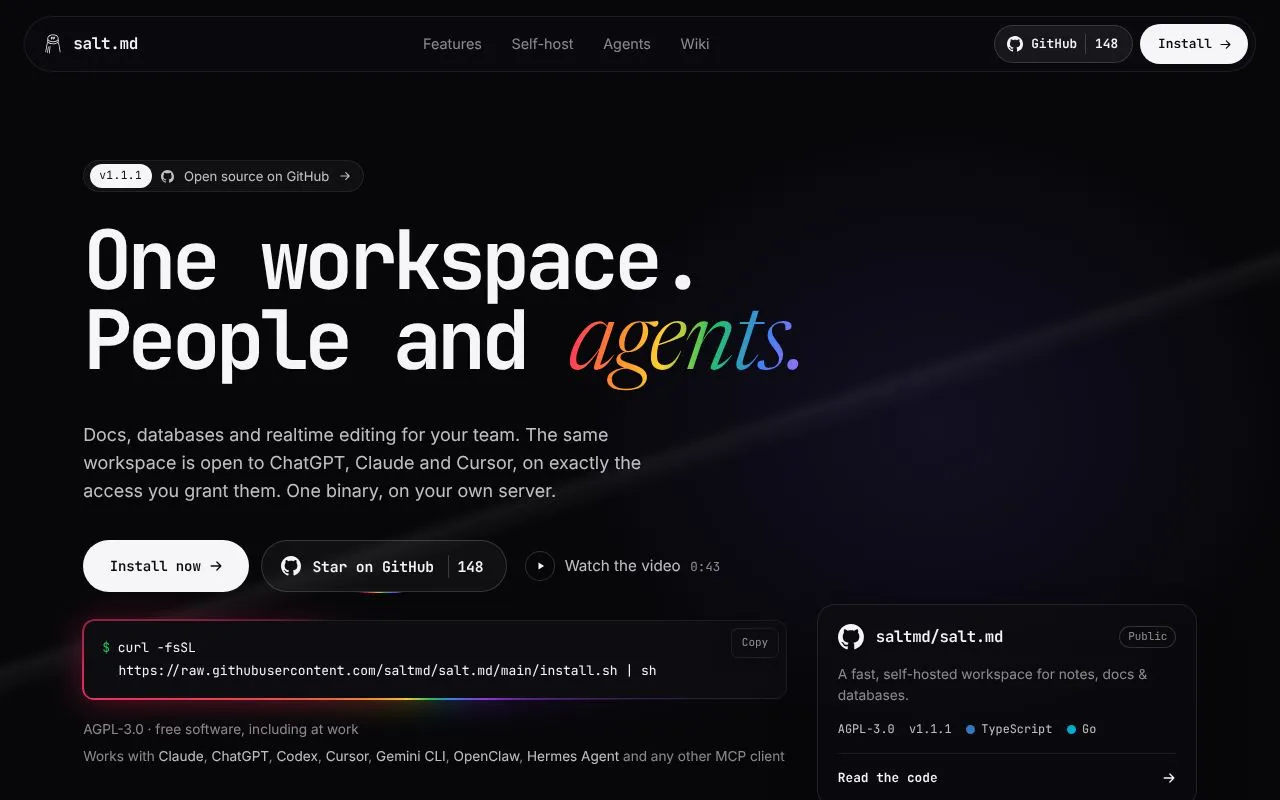Click the install.sh URL in the command box
Image resolution: width=1280 pixels, height=800 pixels.
tap(368, 671)
